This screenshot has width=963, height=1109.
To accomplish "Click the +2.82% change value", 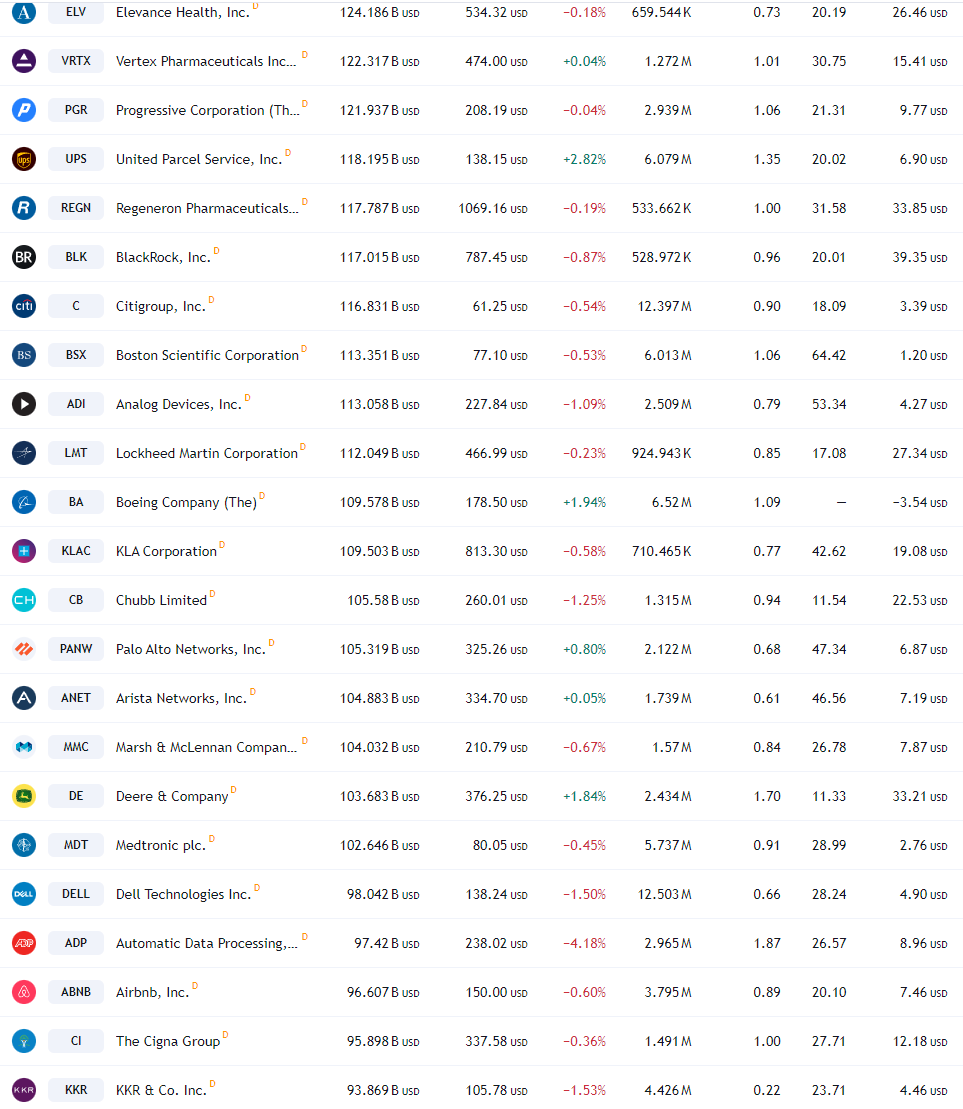I will pyautogui.click(x=584, y=159).
